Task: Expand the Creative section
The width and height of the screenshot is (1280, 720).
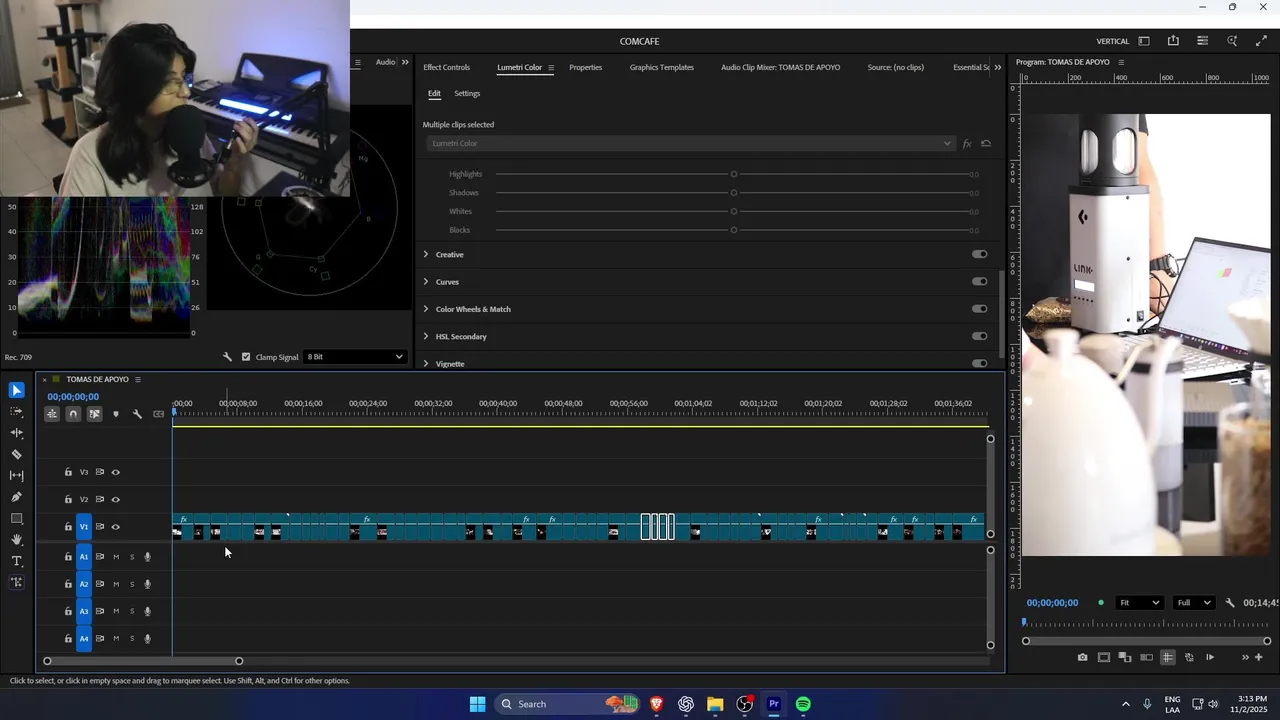Action: [426, 254]
